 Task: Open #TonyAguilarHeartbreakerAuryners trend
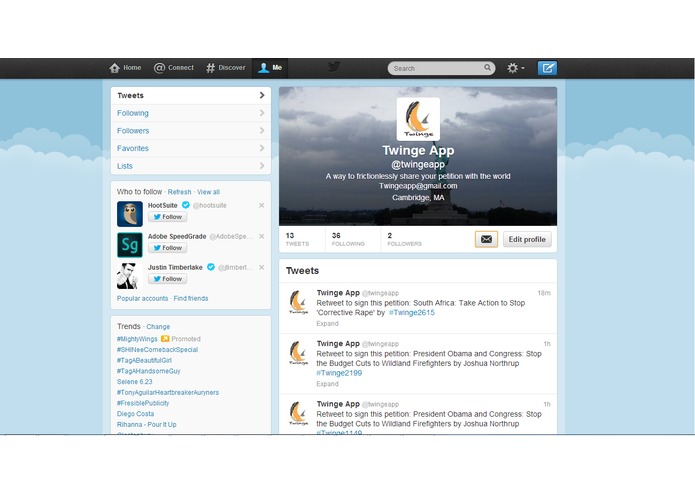pos(168,392)
